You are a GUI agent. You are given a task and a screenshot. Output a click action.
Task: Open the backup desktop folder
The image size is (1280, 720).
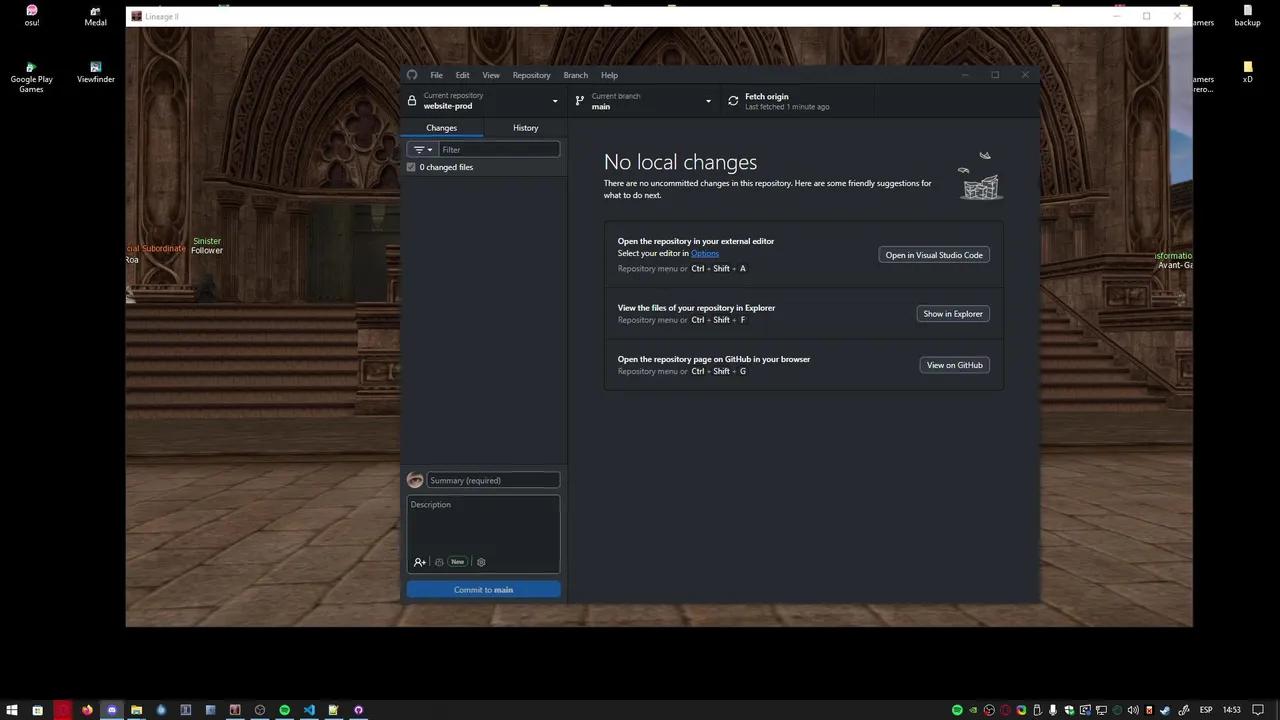coord(1247,15)
